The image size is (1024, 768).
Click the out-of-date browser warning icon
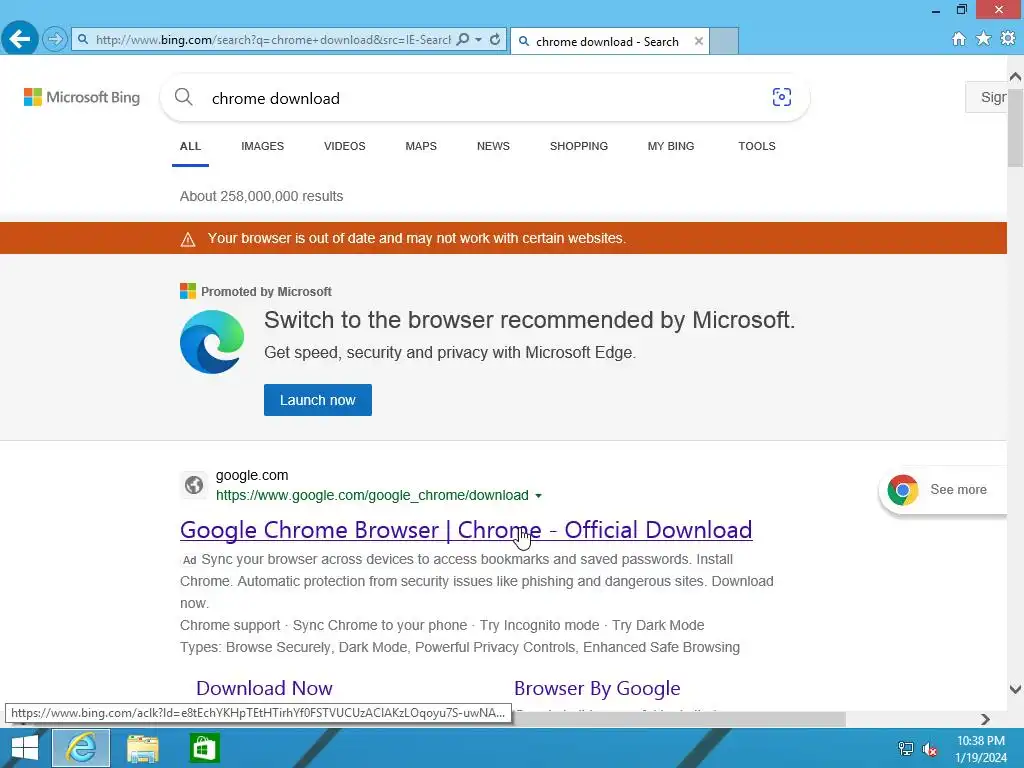[x=187, y=239]
